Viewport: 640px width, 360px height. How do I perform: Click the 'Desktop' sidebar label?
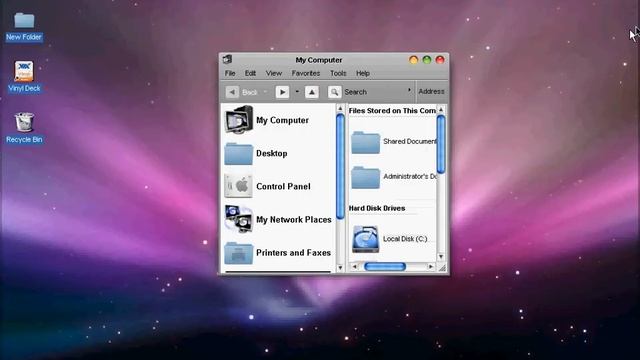pyautogui.click(x=272, y=153)
